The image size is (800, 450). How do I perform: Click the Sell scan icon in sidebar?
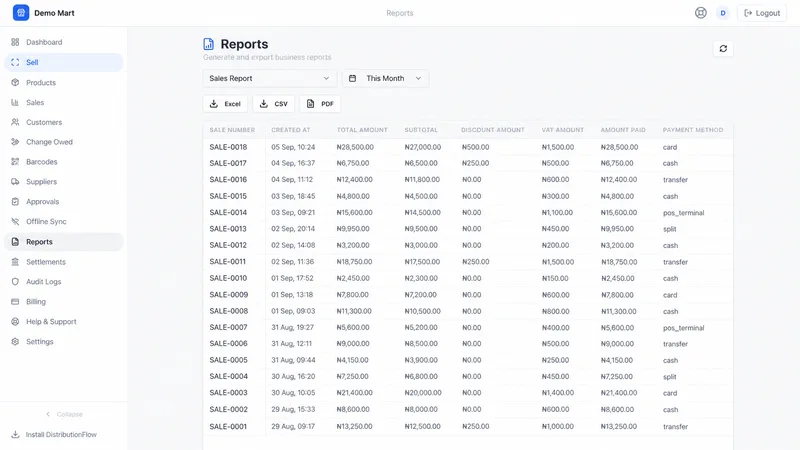(x=15, y=62)
